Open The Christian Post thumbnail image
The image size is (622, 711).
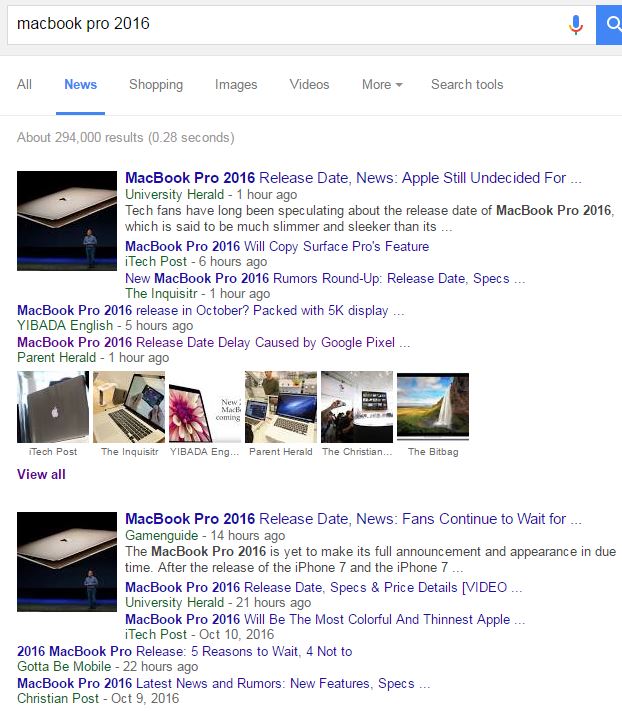(357, 407)
